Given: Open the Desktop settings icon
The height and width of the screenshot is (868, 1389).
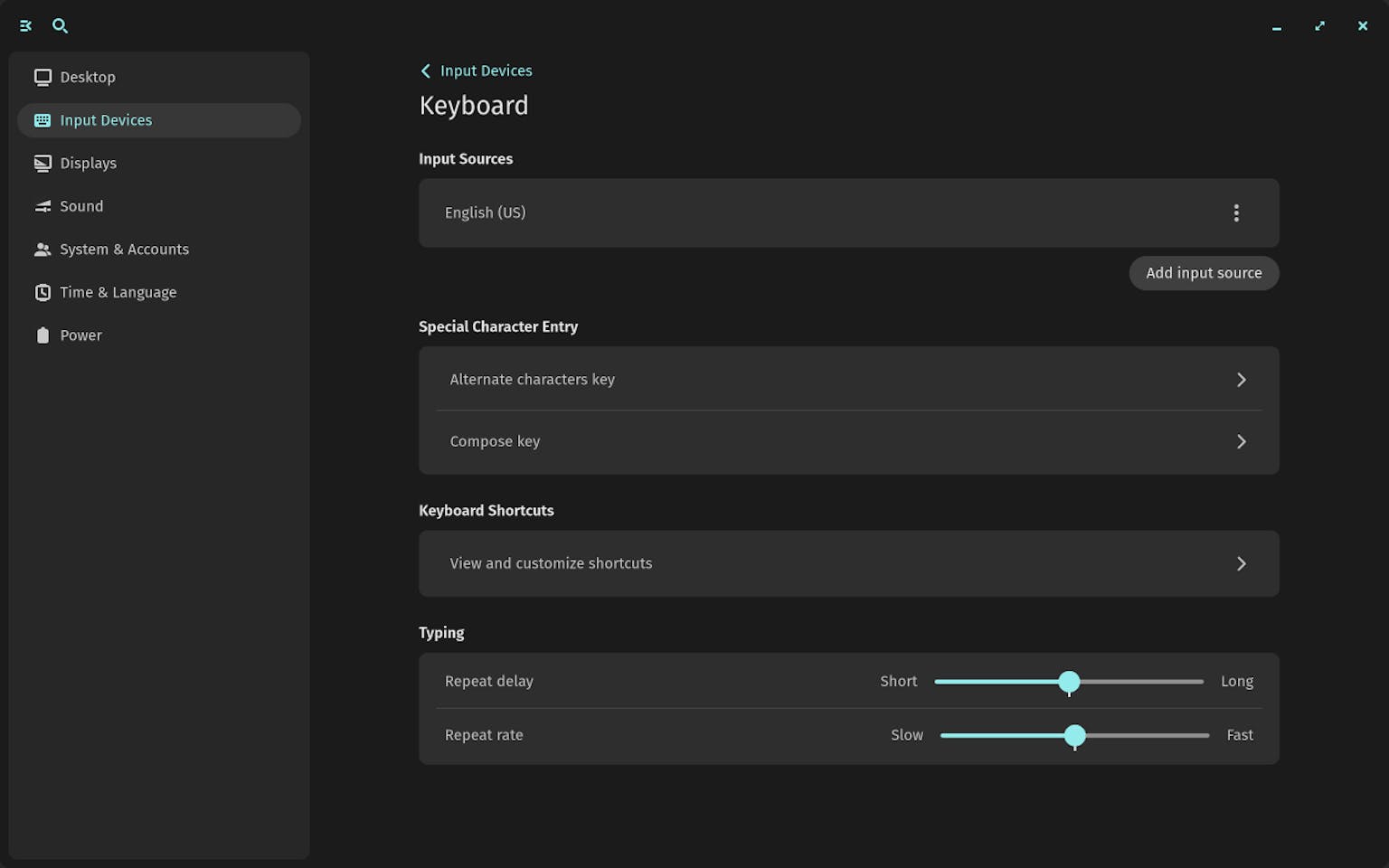Looking at the screenshot, I should (x=42, y=77).
